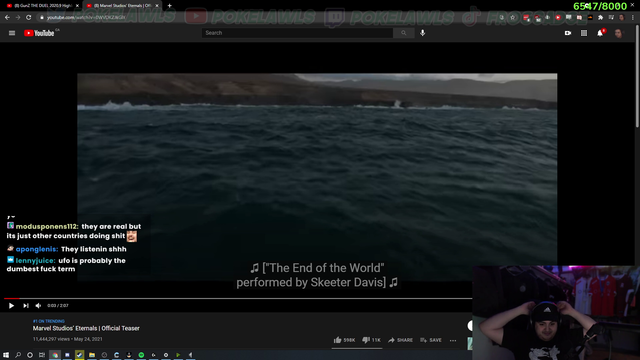The height and width of the screenshot is (360, 640).
Task: Click #1 ON TRENDING link
Action: point(49,321)
